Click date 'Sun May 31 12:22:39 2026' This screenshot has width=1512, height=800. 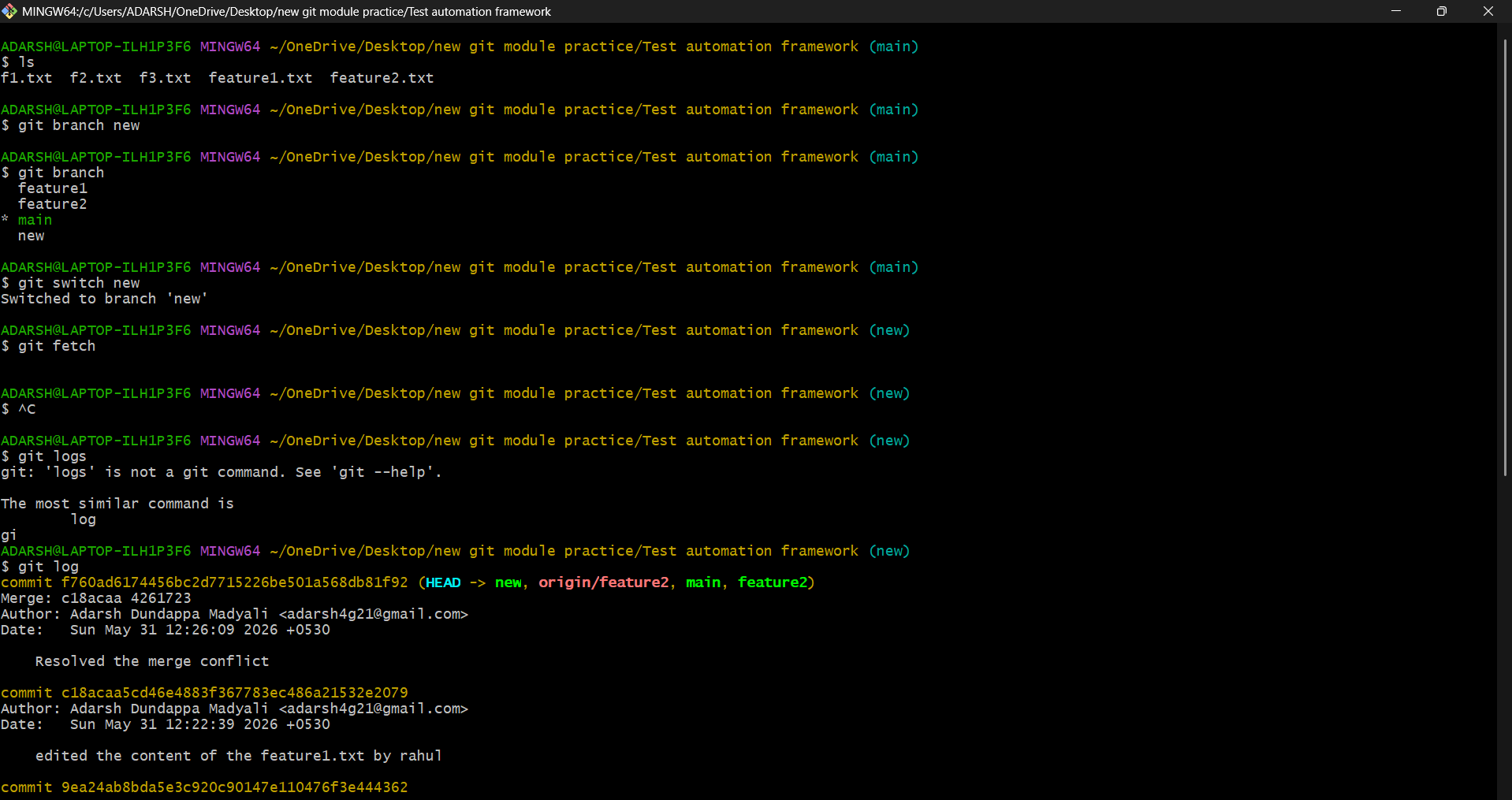pyautogui.click(x=173, y=724)
